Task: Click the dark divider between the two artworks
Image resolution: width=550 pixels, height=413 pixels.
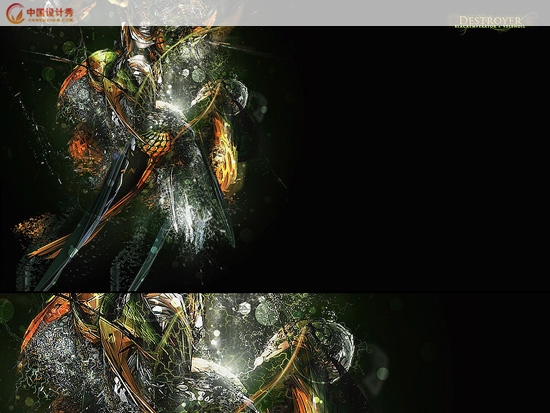Action: (x=275, y=291)
